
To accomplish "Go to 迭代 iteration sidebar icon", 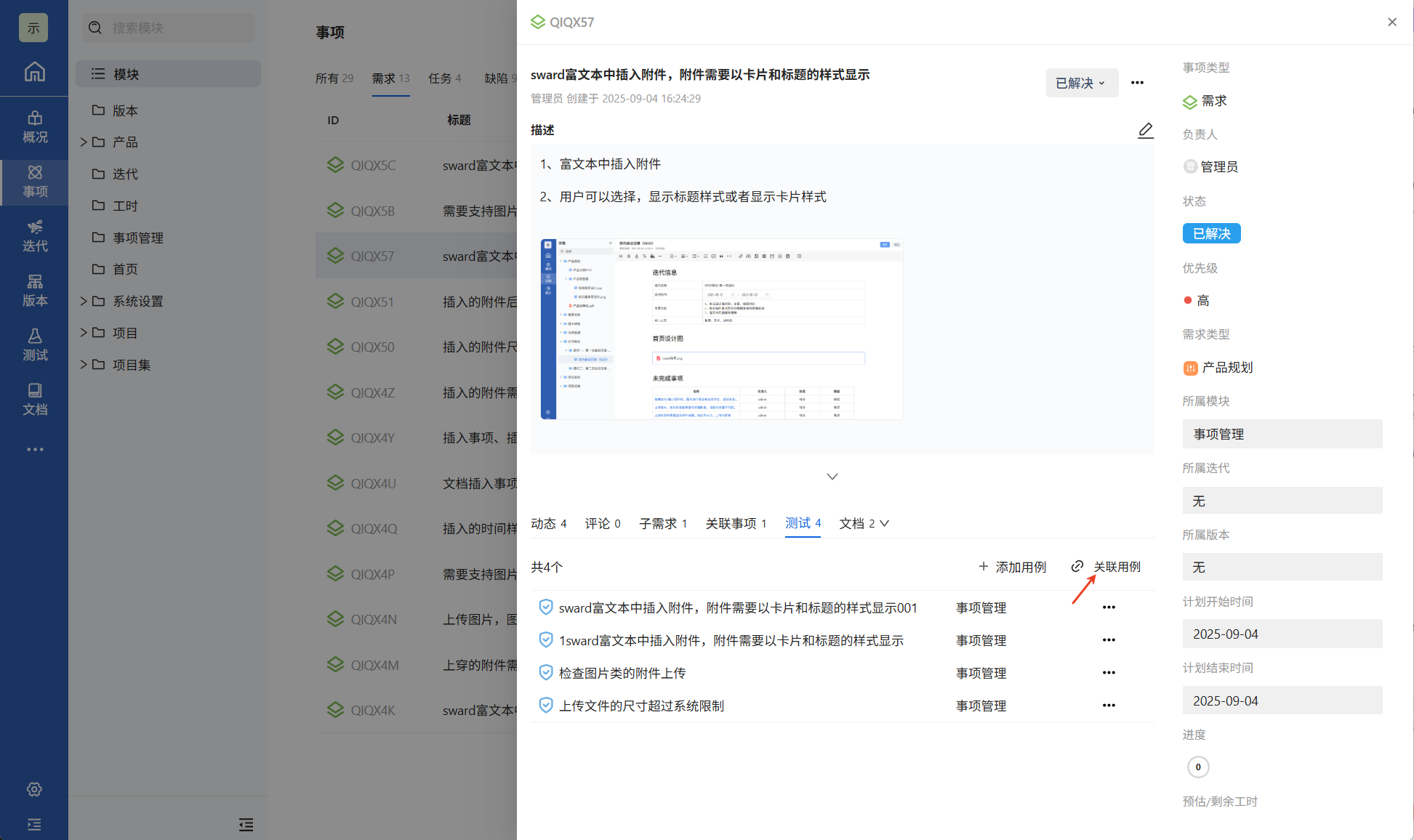I will point(34,236).
